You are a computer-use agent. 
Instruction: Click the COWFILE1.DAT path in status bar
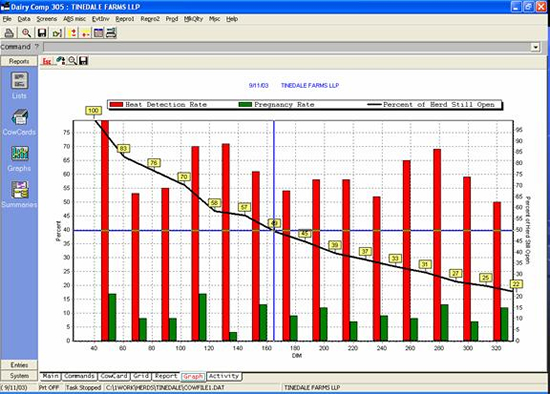coord(165,388)
